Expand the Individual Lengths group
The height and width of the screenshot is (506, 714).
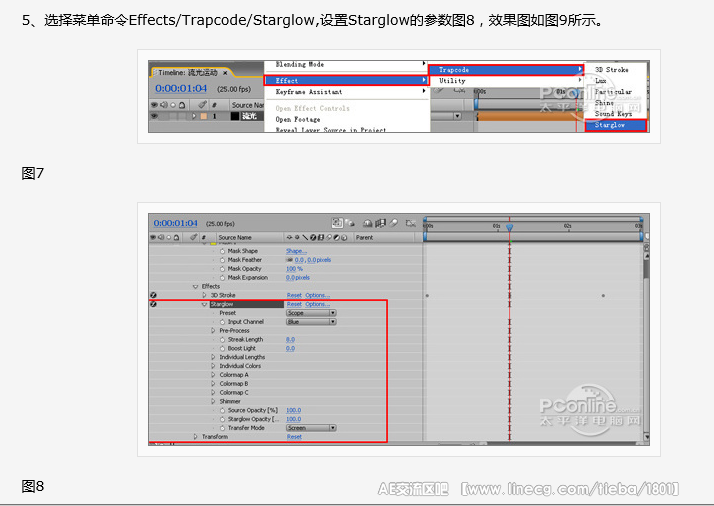click(213, 357)
